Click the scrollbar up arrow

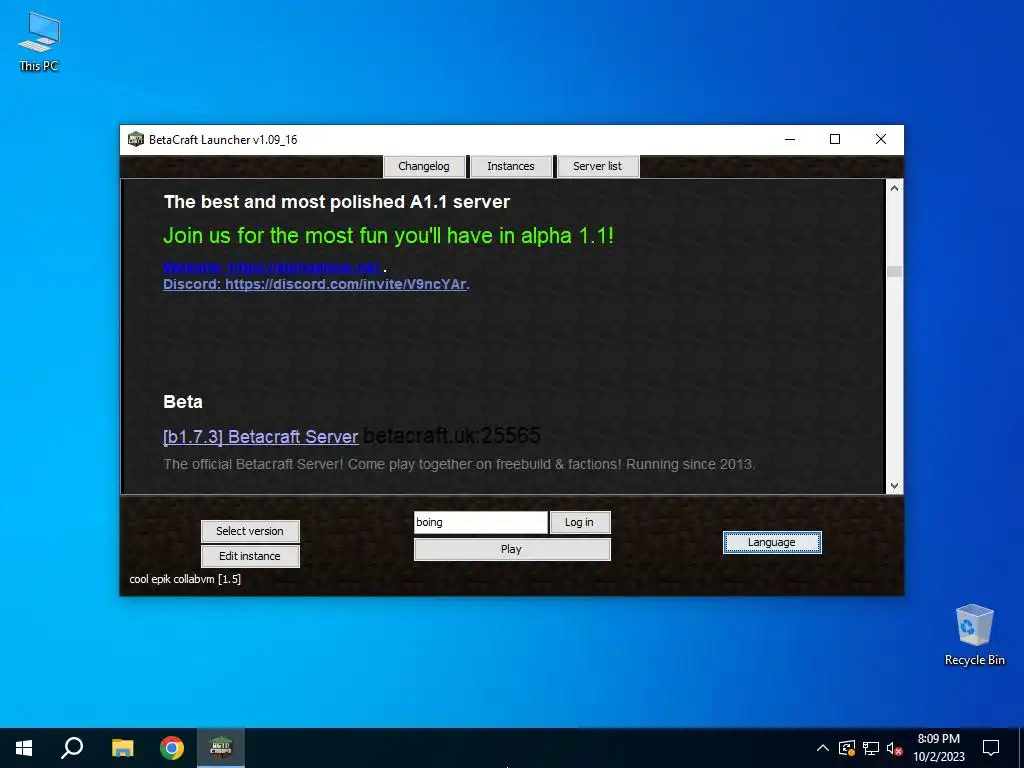(895, 188)
